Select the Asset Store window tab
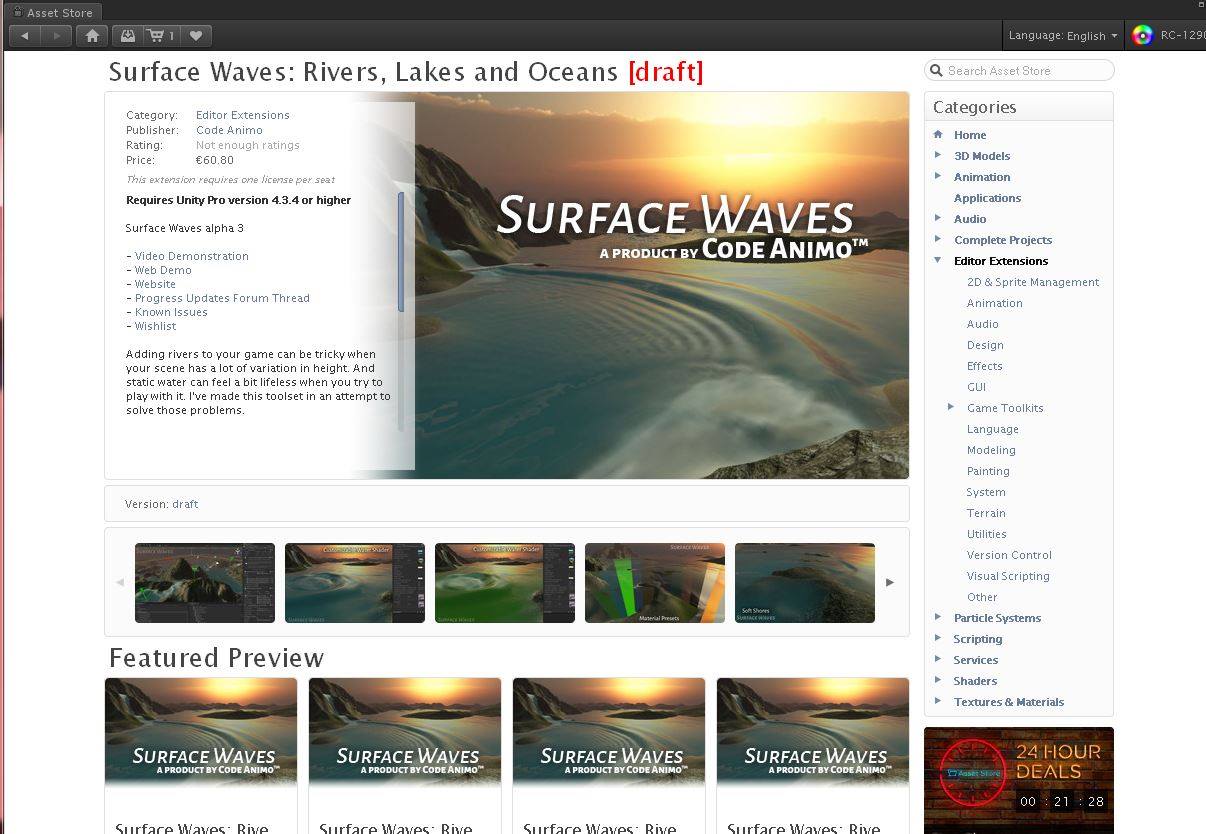This screenshot has height=834, width=1206. click(x=52, y=12)
